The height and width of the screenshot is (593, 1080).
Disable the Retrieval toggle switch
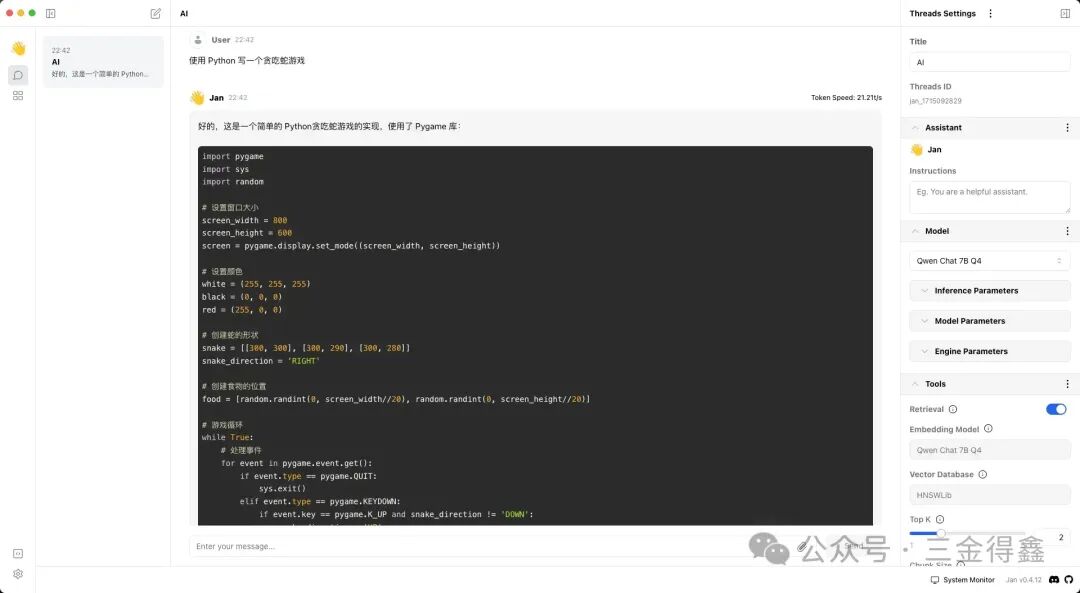[x=1056, y=409]
